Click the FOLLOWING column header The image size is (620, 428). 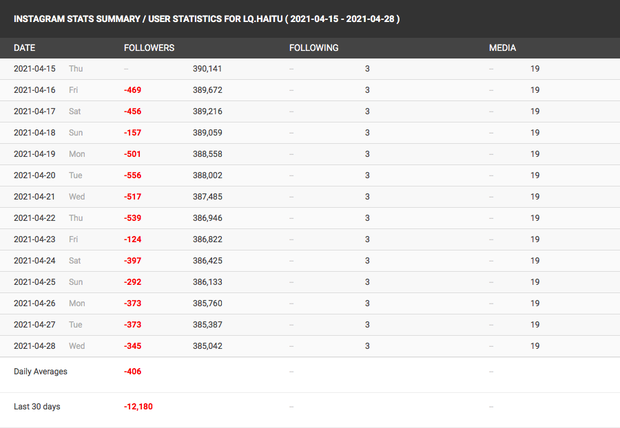coord(313,48)
